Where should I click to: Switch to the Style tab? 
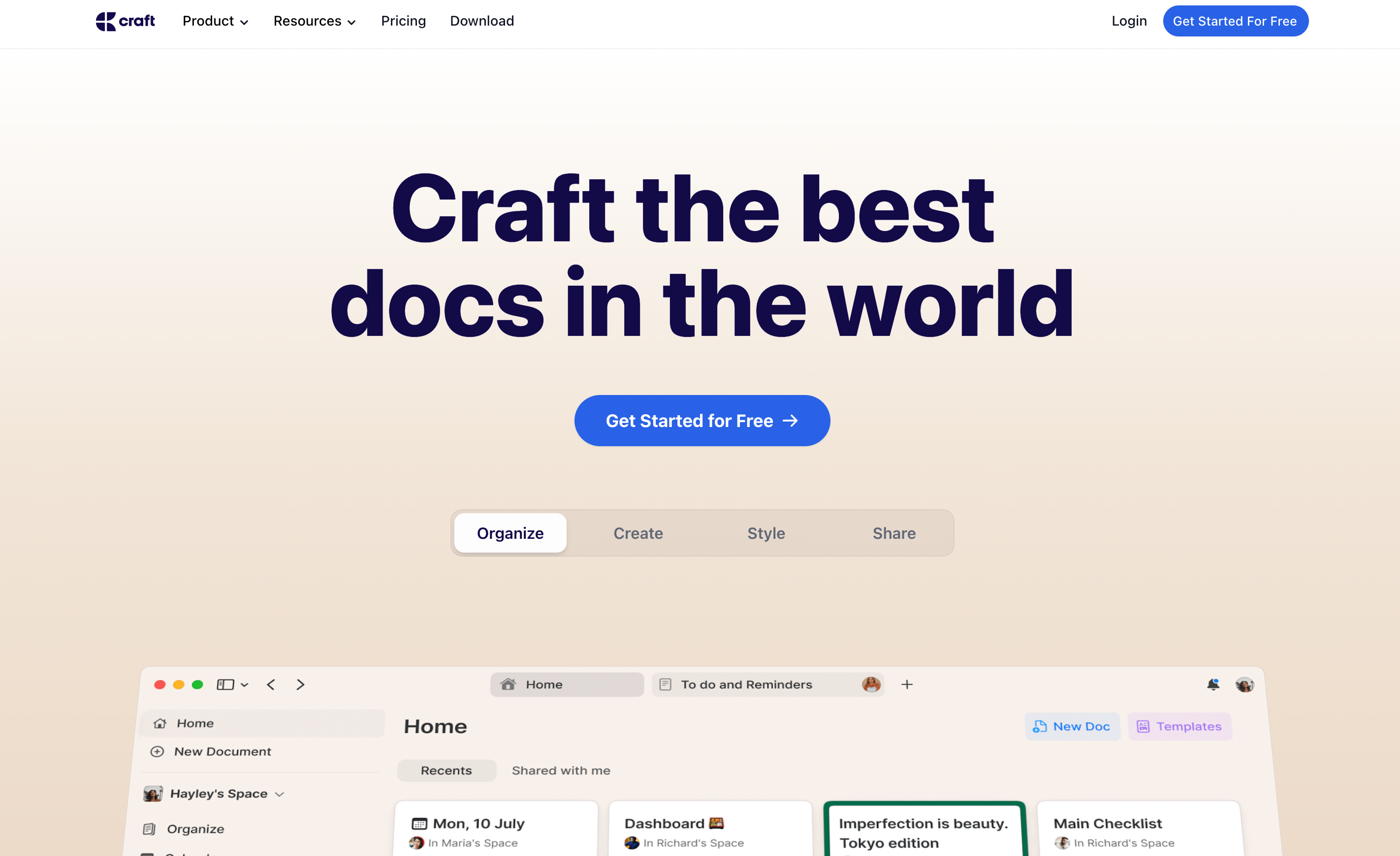[766, 533]
